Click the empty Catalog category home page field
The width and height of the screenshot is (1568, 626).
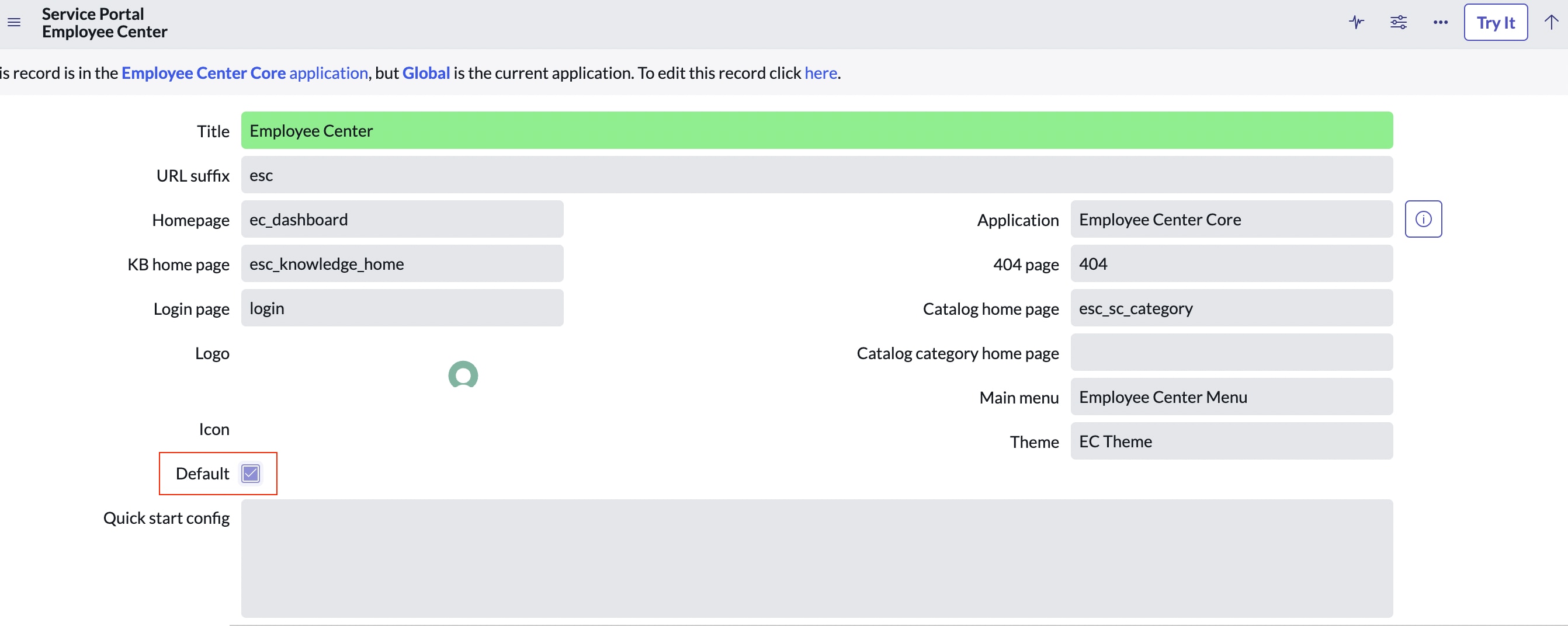coord(1231,352)
